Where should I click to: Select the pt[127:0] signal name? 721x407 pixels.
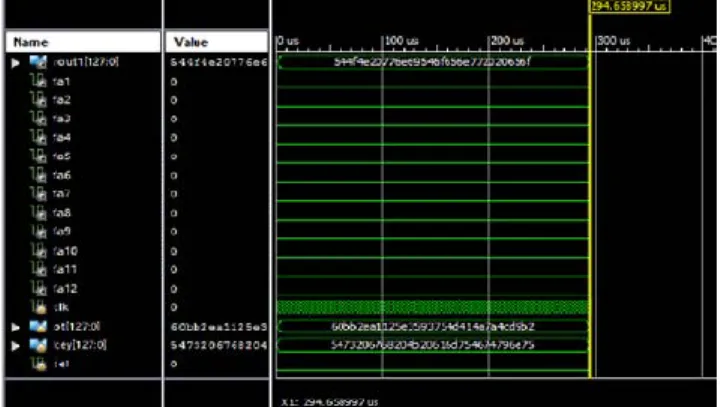(77, 327)
